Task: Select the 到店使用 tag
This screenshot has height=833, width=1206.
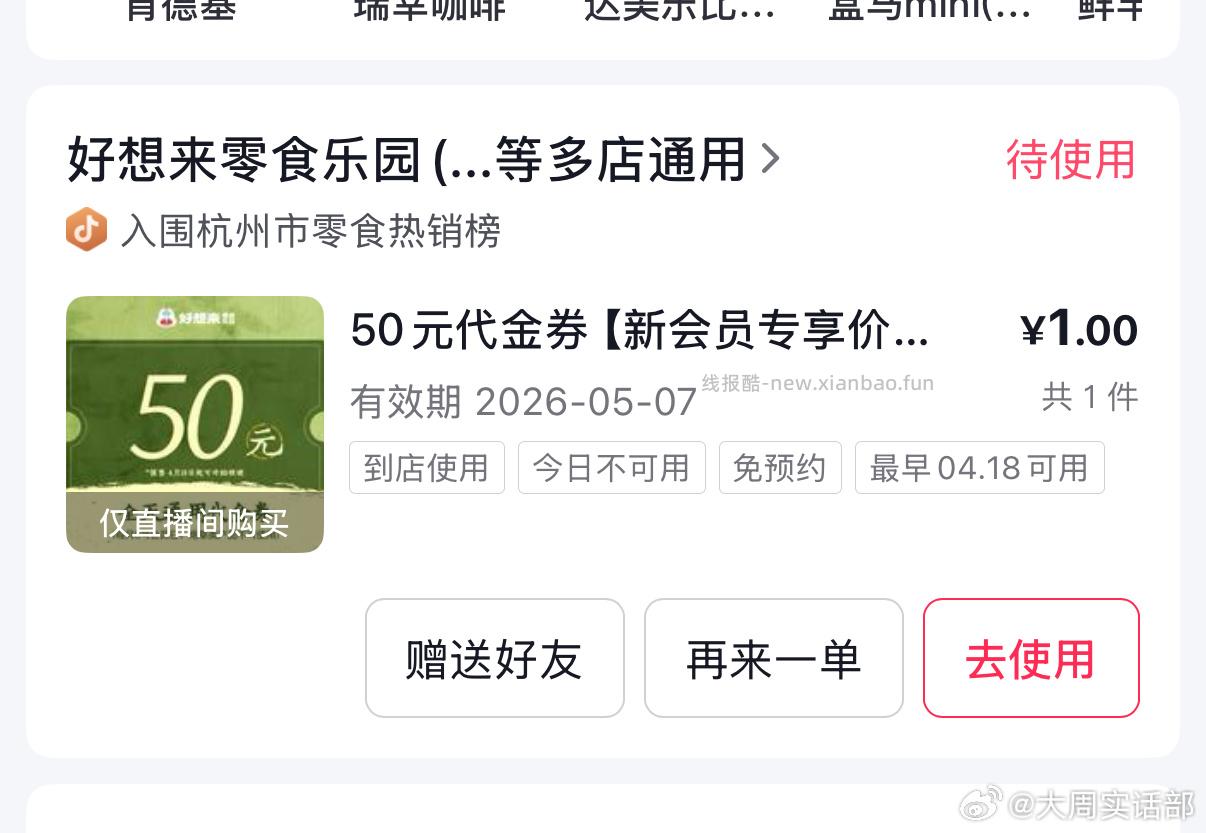Action: tap(427, 468)
